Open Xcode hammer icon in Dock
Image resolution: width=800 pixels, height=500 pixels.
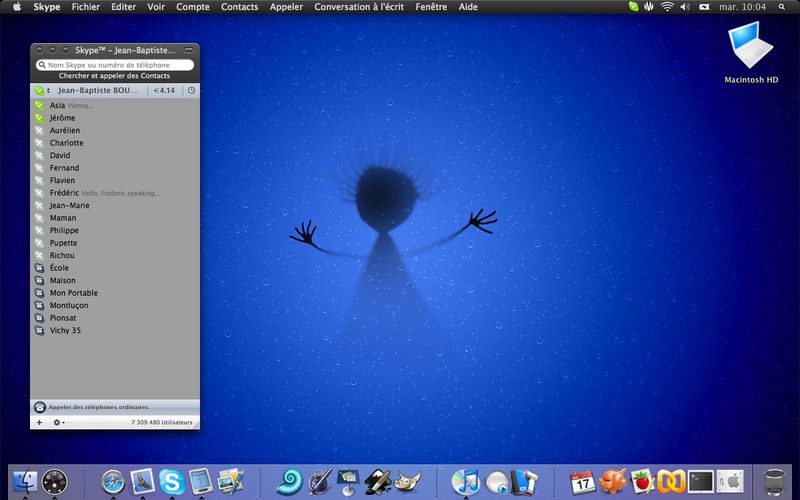pos(524,482)
